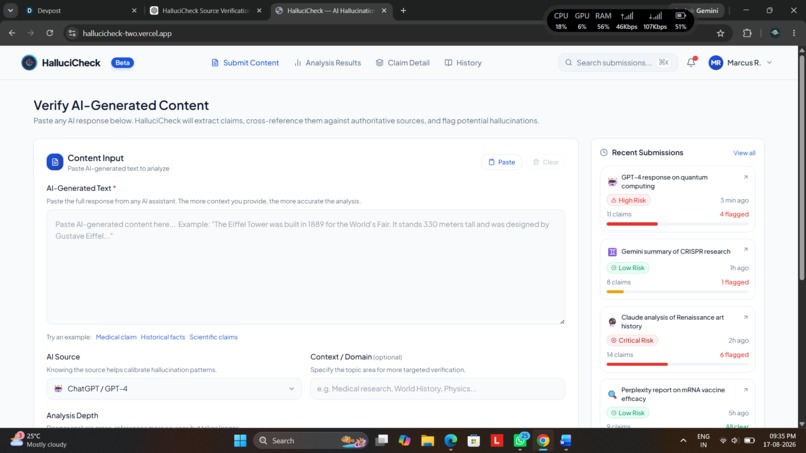Click the ChatGPT icon on quantum computing card
The image size is (806, 453).
[612, 182]
